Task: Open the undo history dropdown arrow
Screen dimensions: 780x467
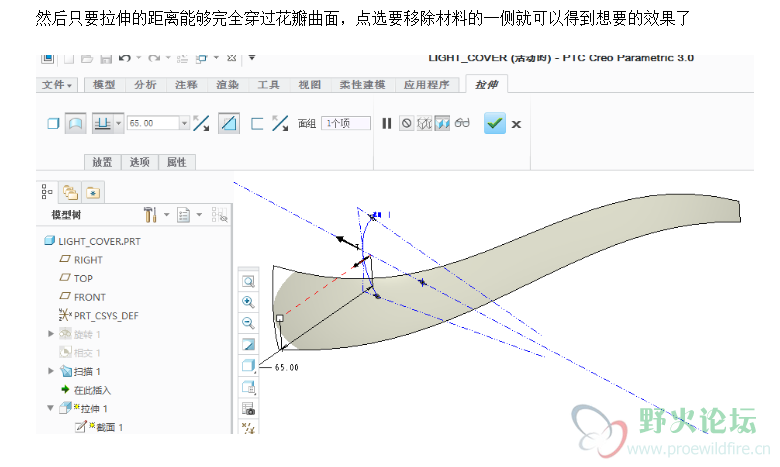Action: (x=139, y=58)
